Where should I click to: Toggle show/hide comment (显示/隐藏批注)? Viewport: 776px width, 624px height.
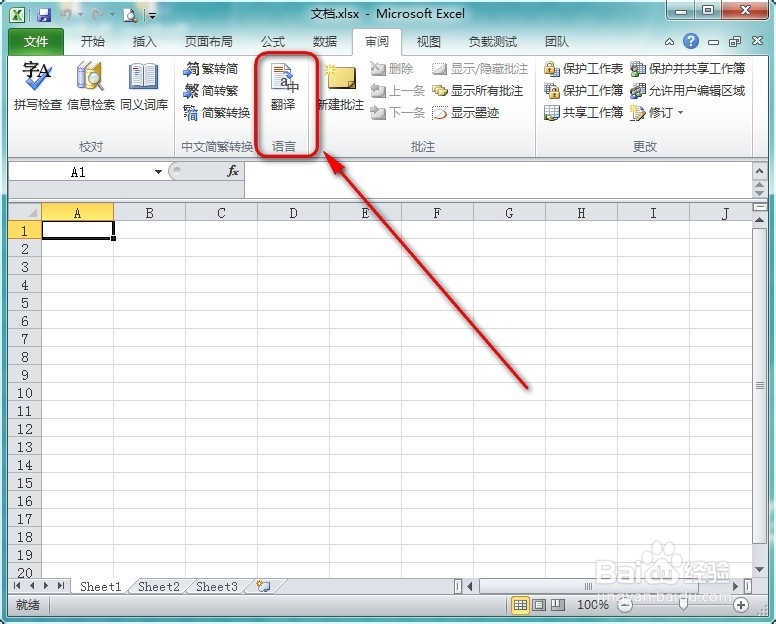tap(480, 69)
